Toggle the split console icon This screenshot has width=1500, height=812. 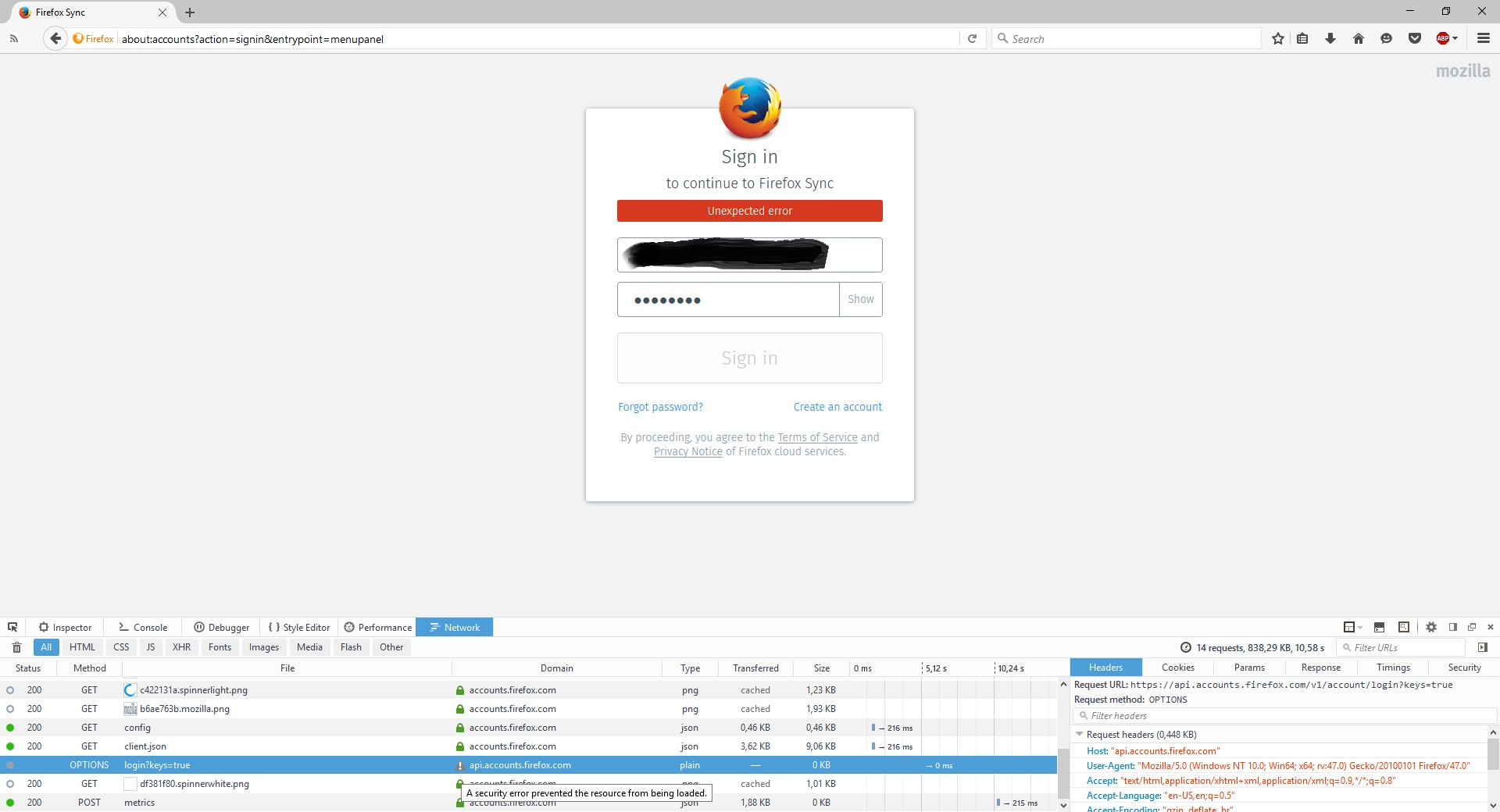(1380, 627)
